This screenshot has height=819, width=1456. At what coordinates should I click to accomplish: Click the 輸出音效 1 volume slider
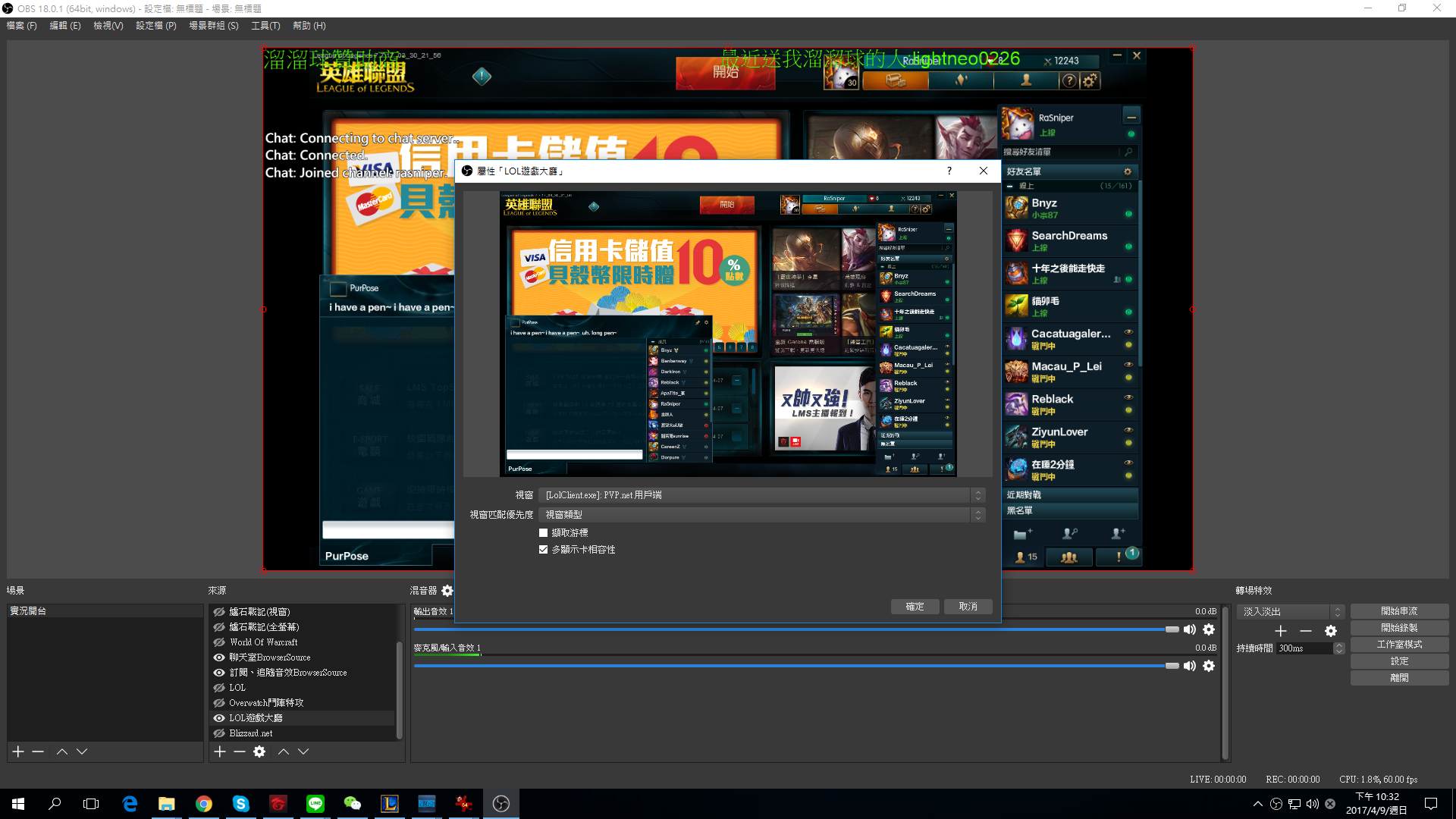[x=796, y=629]
